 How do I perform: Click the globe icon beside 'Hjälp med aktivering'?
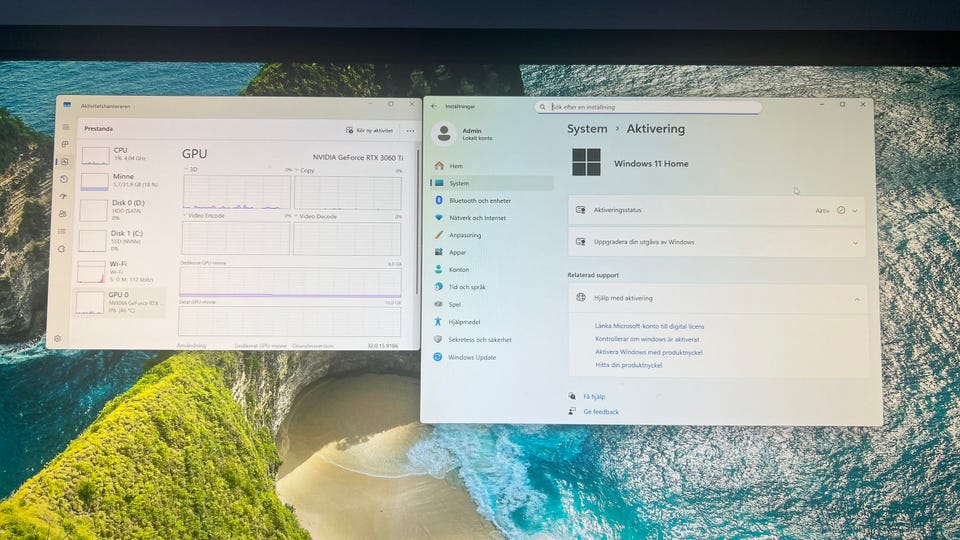coord(580,298)
